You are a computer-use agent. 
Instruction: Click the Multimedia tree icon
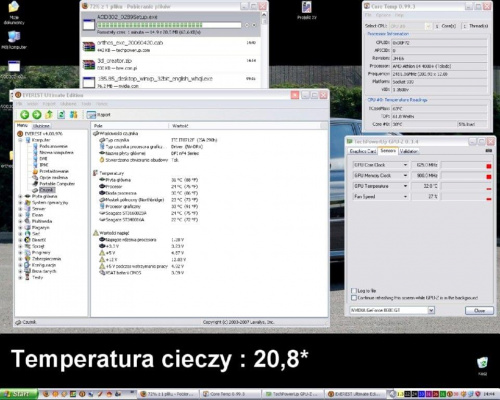point(28,221)
